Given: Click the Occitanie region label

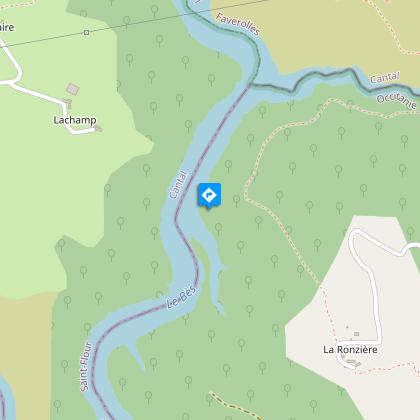Looking at the screenshot, I should 397,101.
